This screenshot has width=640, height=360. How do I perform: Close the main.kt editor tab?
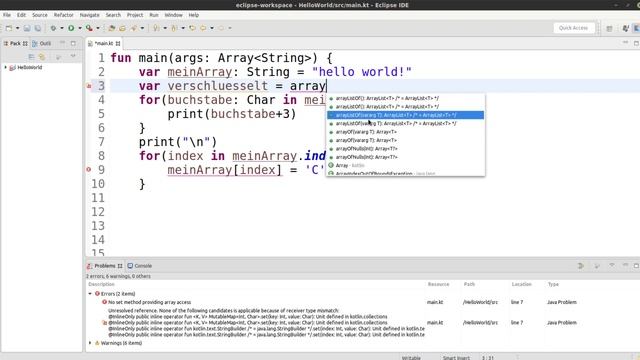click(118, 43)
